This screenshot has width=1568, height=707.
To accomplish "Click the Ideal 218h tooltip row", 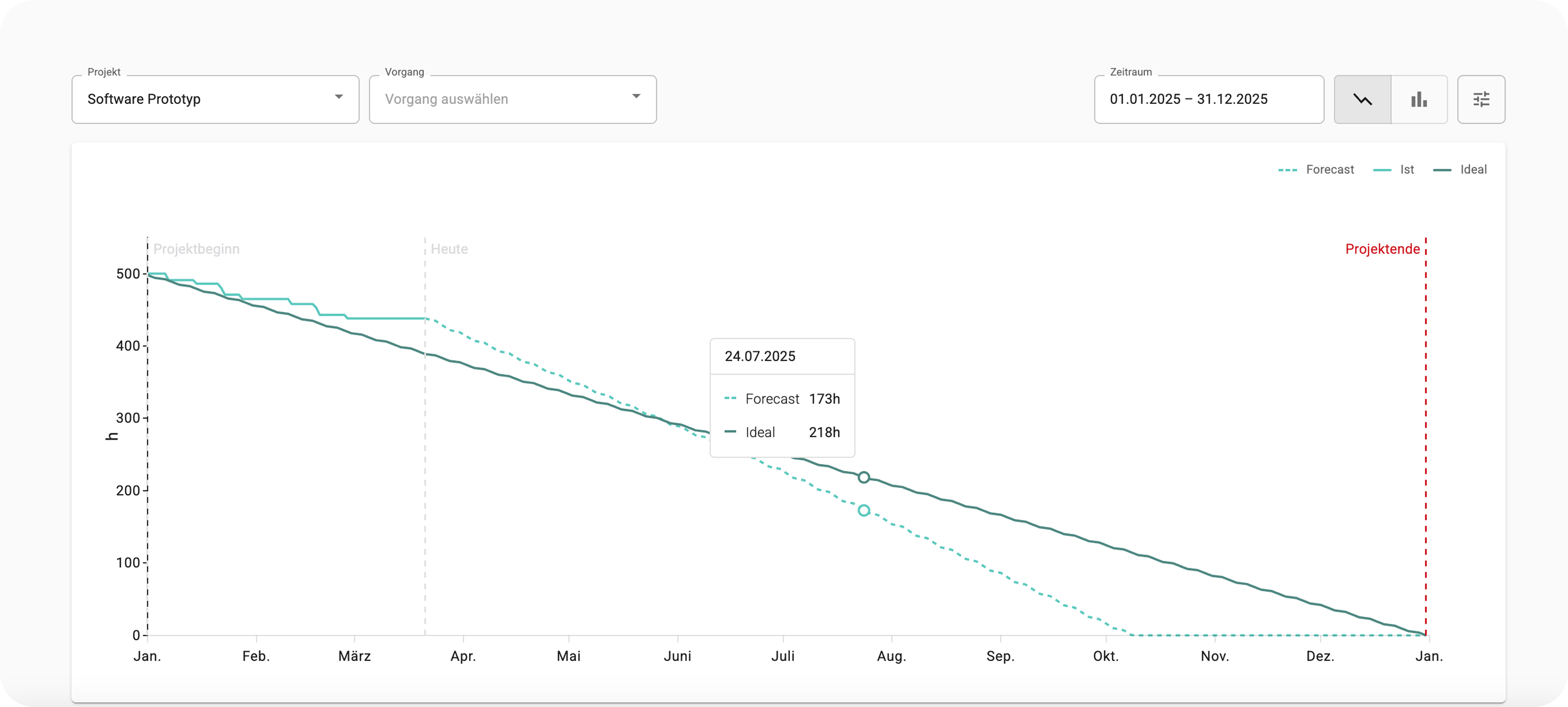I will pos(782,433).
